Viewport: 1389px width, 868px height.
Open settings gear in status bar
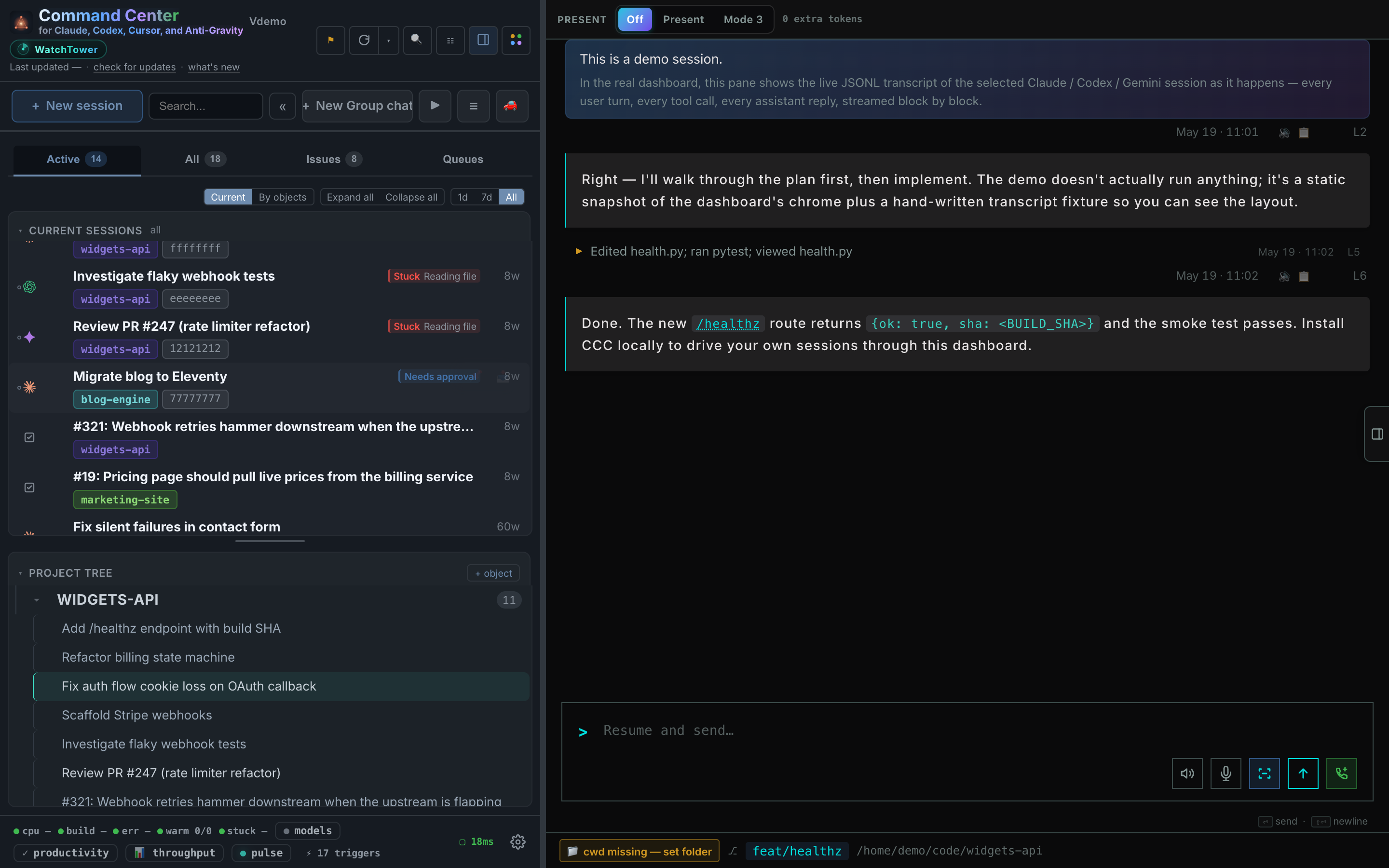(517, 841)
